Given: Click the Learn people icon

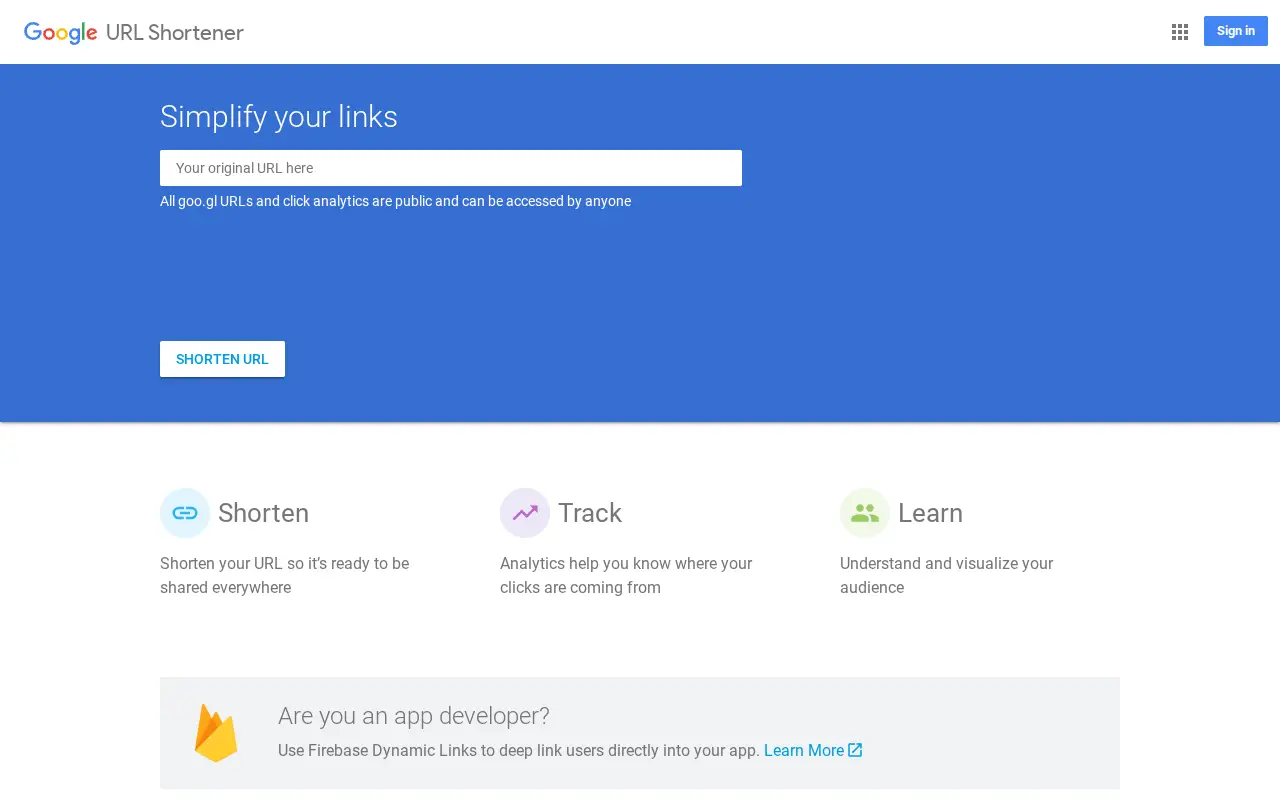Looking at the screenshot, I should (x=865, y=513).
